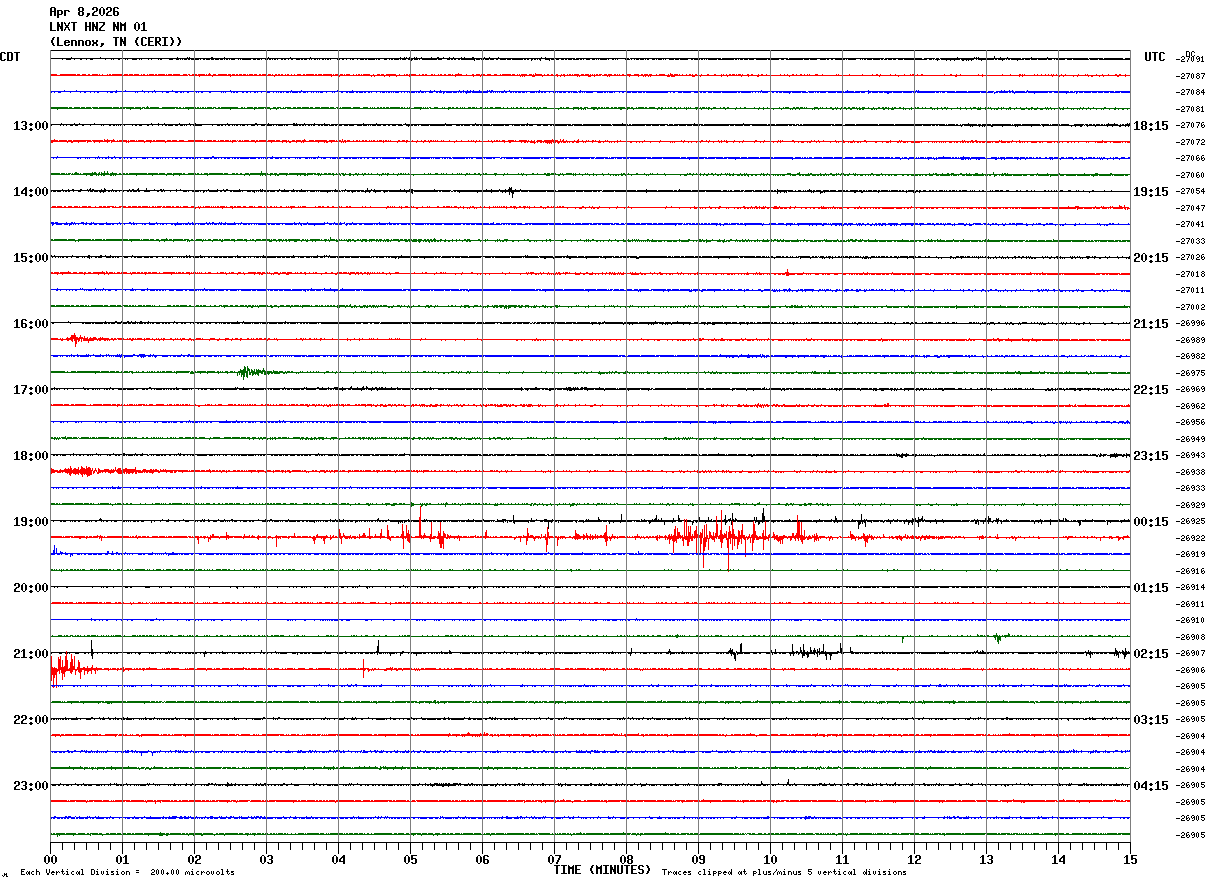Click the DC offset value -26907

pyautogui.click(x=1190, y=653)
